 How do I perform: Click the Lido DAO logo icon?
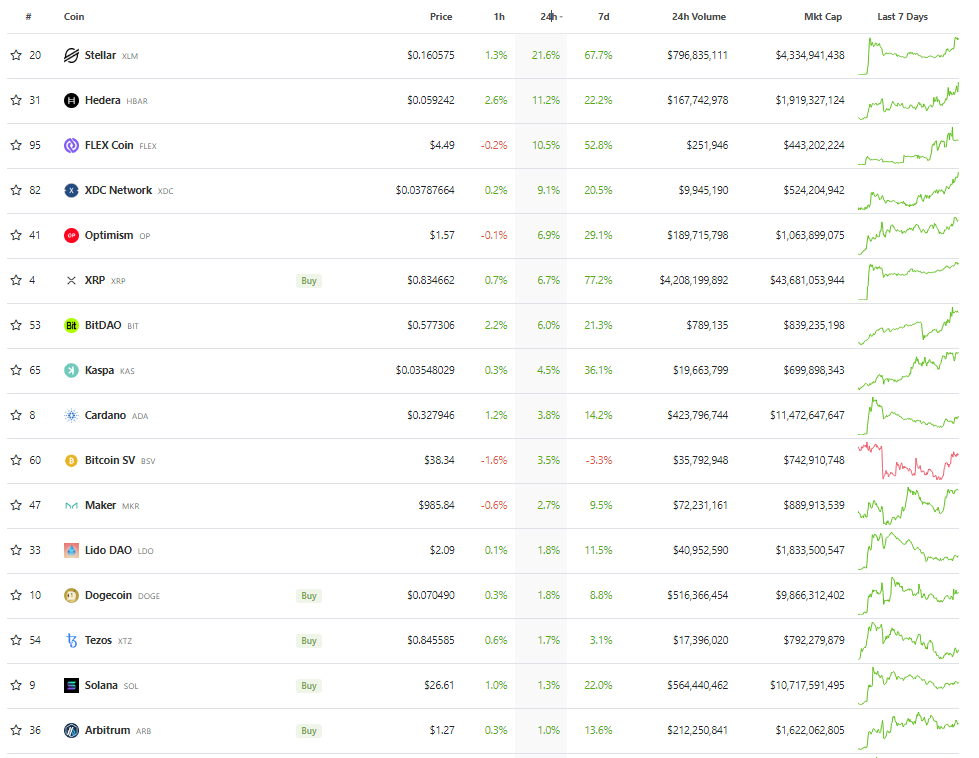tap(71, 550)
